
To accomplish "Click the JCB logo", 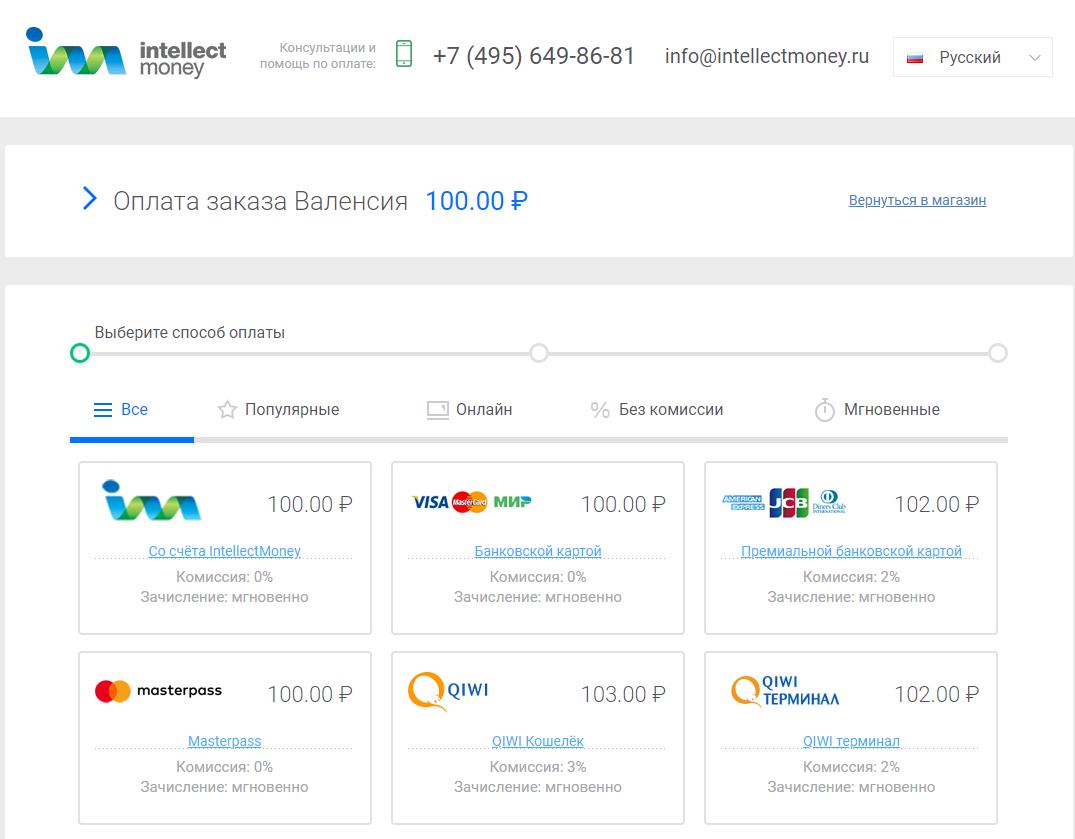I will (x=788, y=502).
